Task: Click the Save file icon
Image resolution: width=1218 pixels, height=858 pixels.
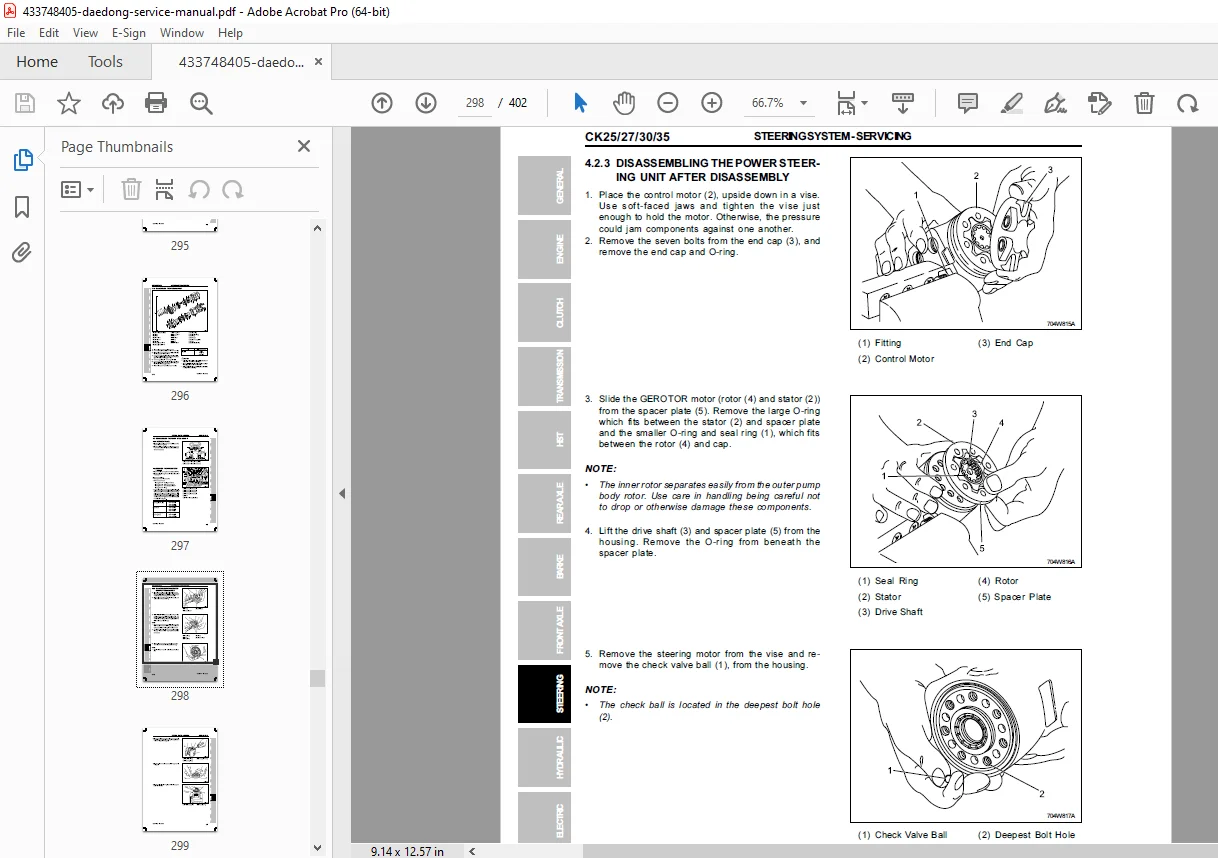Action: tap(25, 103)
